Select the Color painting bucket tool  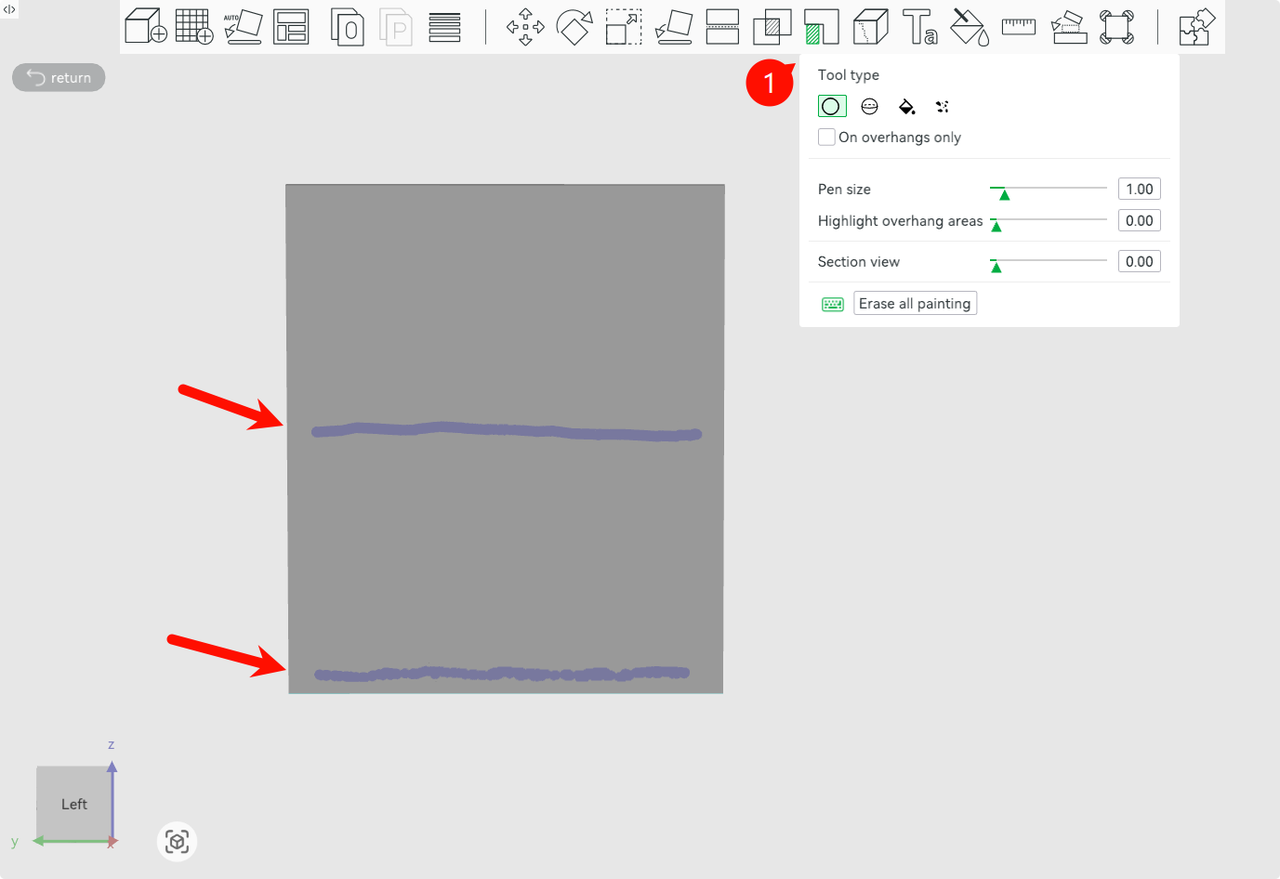coord(968,27)
